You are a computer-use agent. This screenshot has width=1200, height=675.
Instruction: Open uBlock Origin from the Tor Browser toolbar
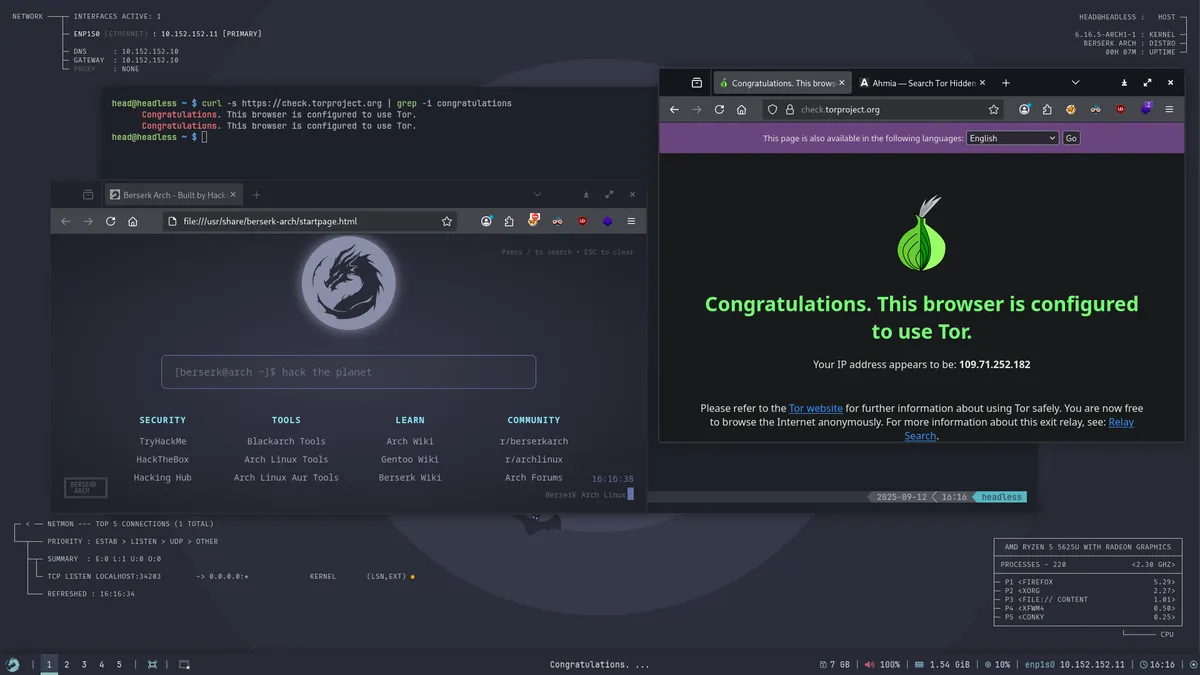click(1120, 109)
